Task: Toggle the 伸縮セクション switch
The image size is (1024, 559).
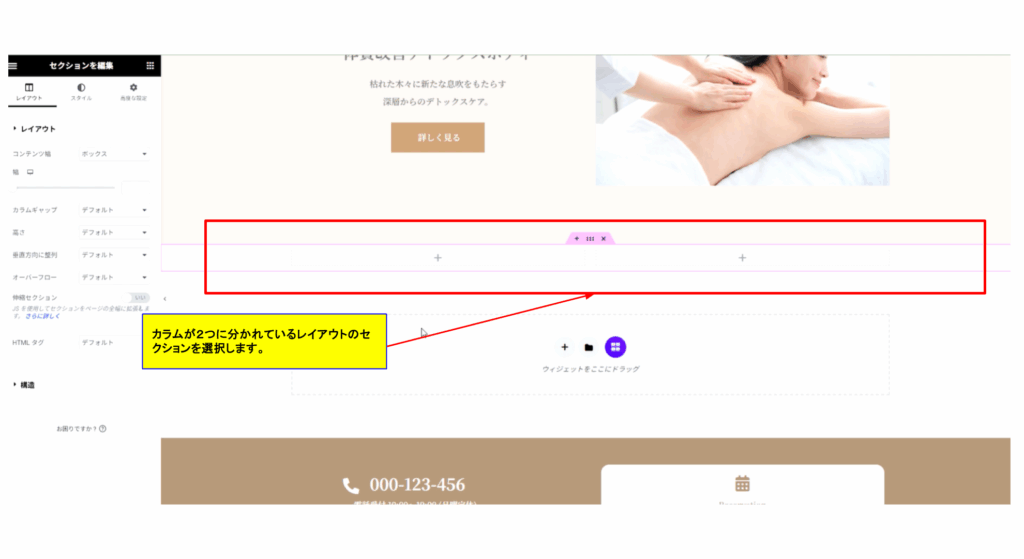Action: (138, 298)
